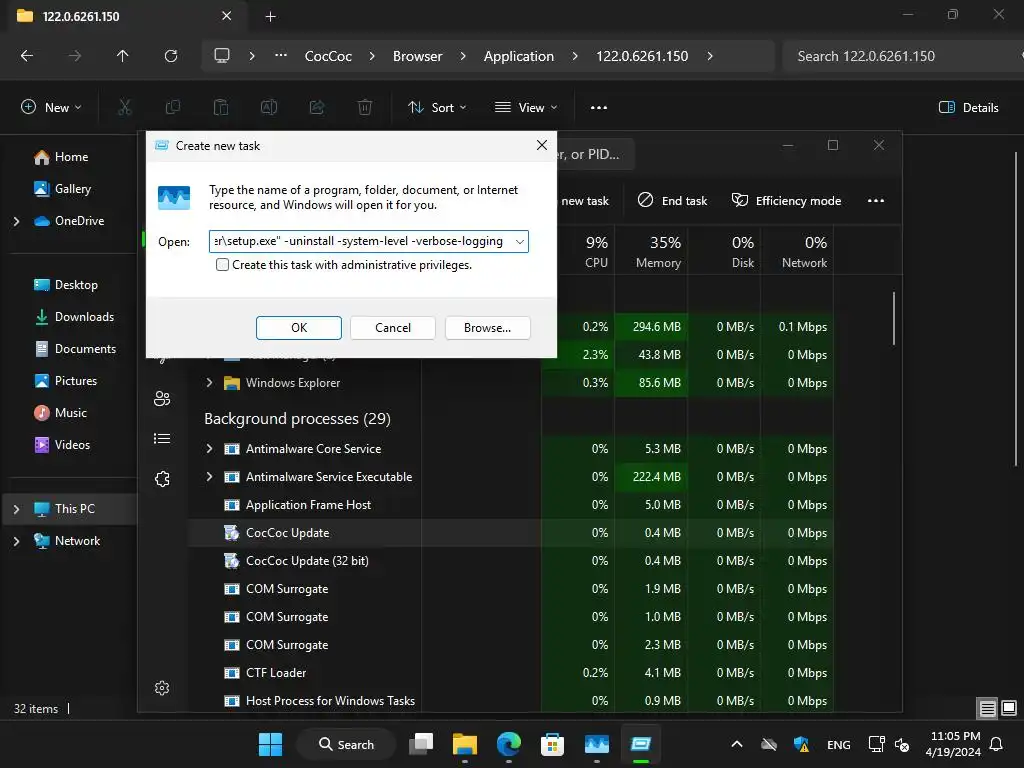Refresh the Explorer folder view
Viewport: 1024px width, 768px height.
pos(171,56)
